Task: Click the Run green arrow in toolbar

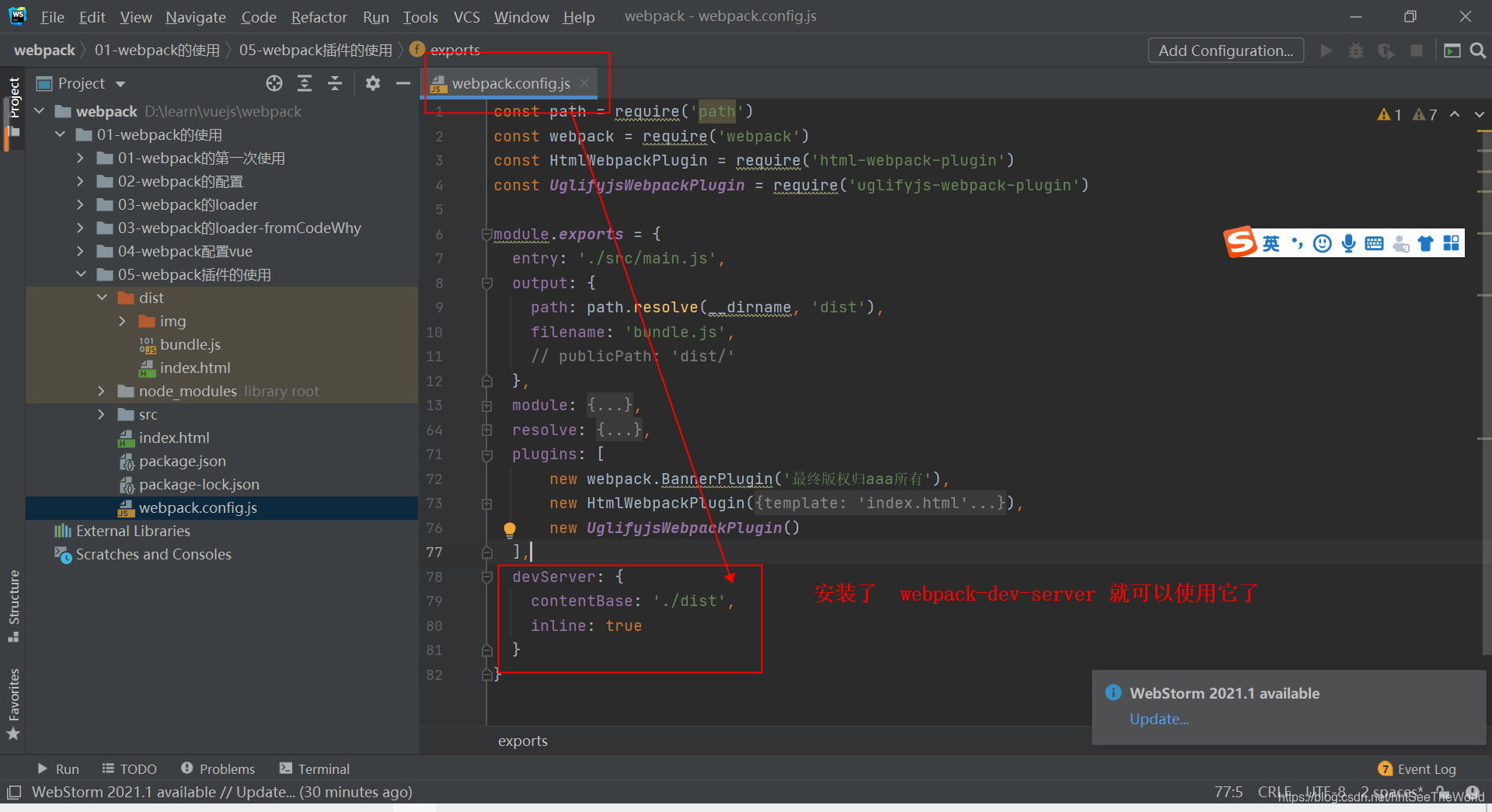Action: click(1326, 51)
